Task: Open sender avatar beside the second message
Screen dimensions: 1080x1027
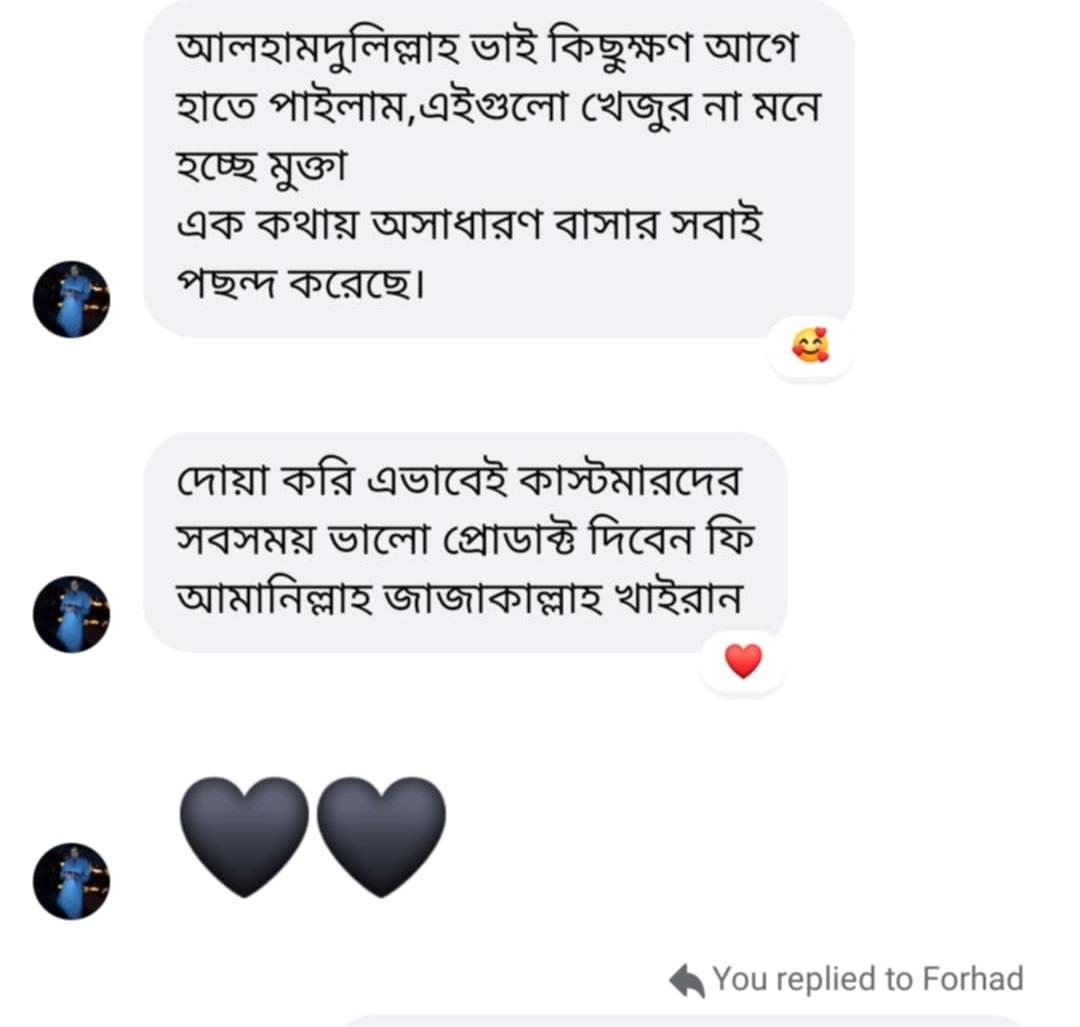Action: click(x=71, y=613)
